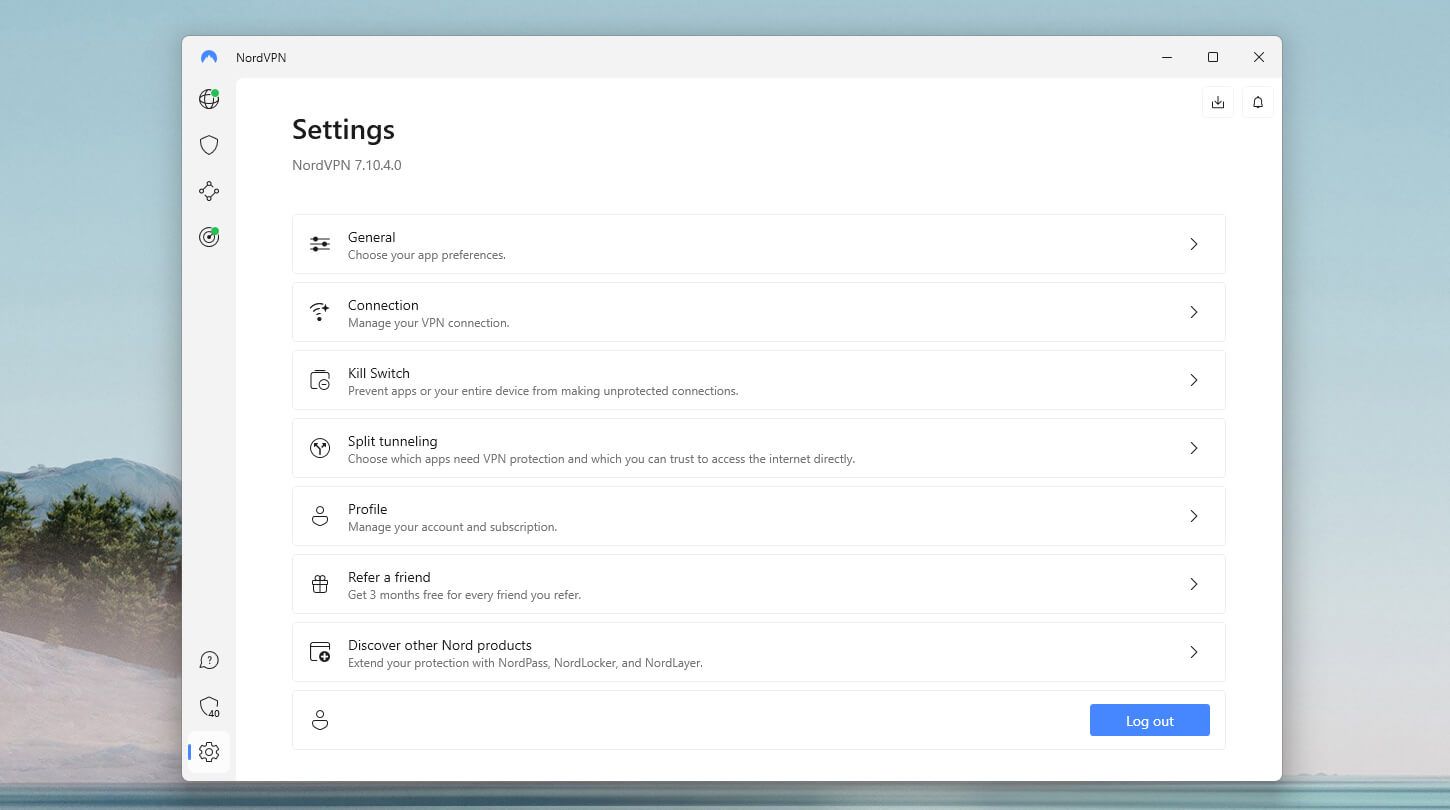
Task: Expand the Profile row chevron
Action: pos(1193,516)
